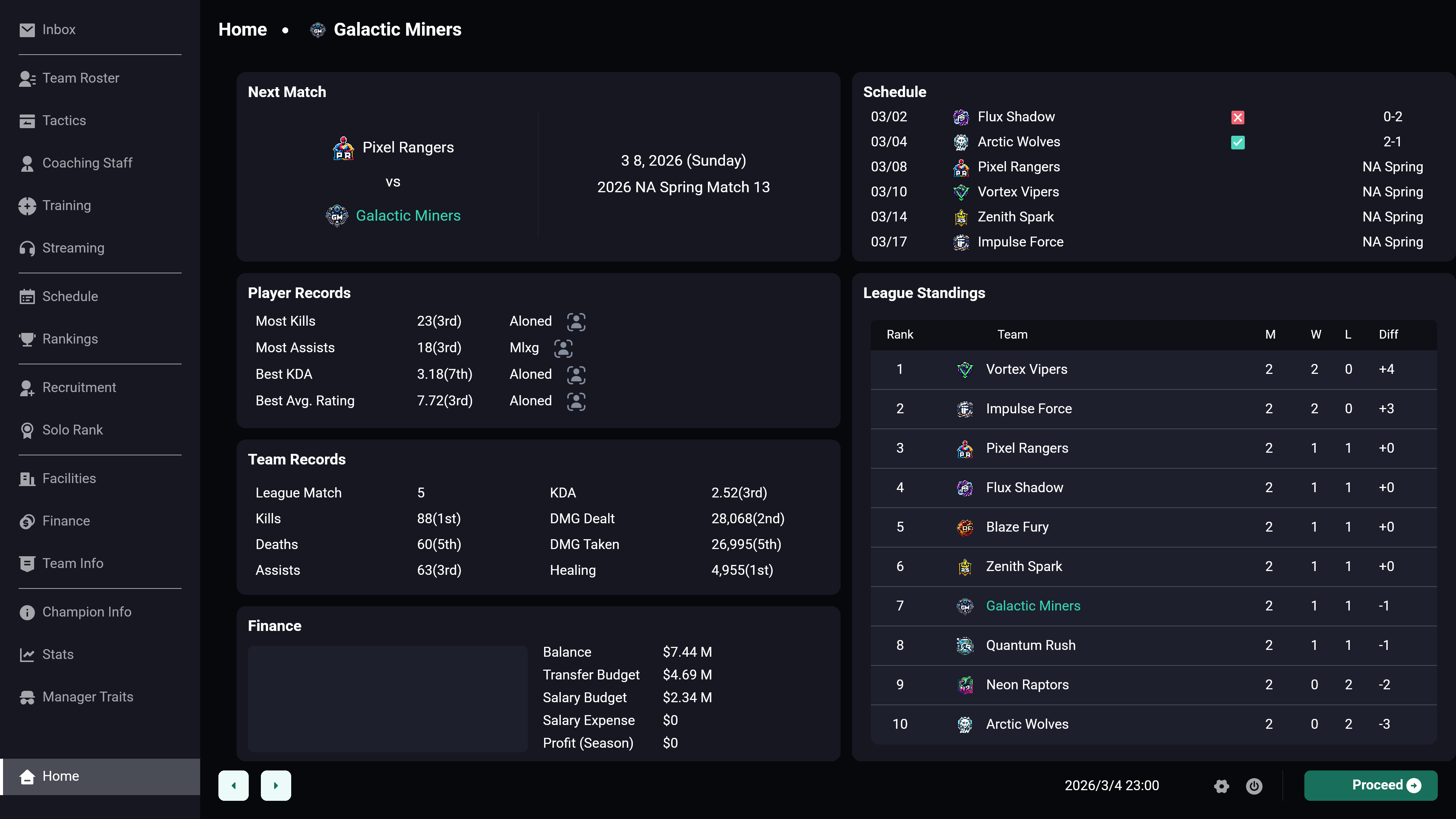Click red loss marker for Flux Shadow match
Viewport: 1456px width, 819px height.
(1238, 117)
